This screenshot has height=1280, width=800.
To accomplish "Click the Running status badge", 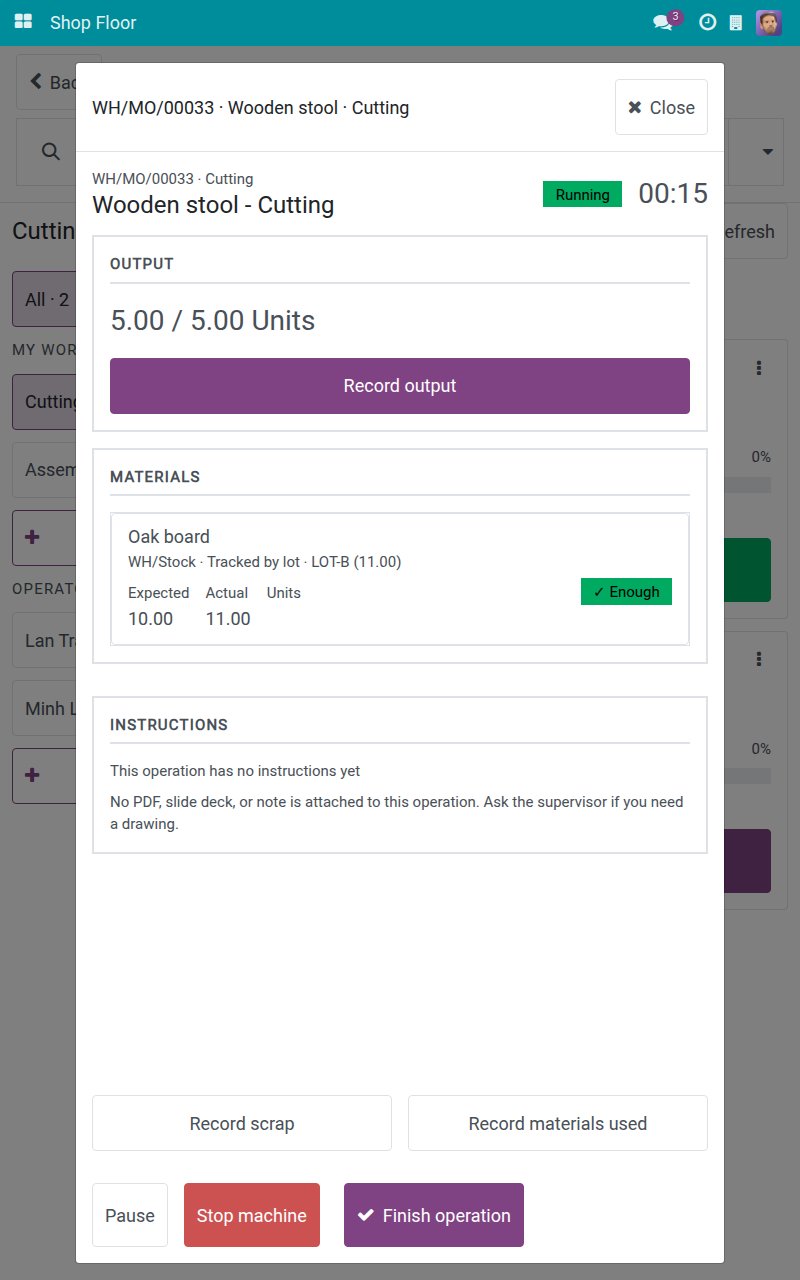I will [x=582, y=194].
